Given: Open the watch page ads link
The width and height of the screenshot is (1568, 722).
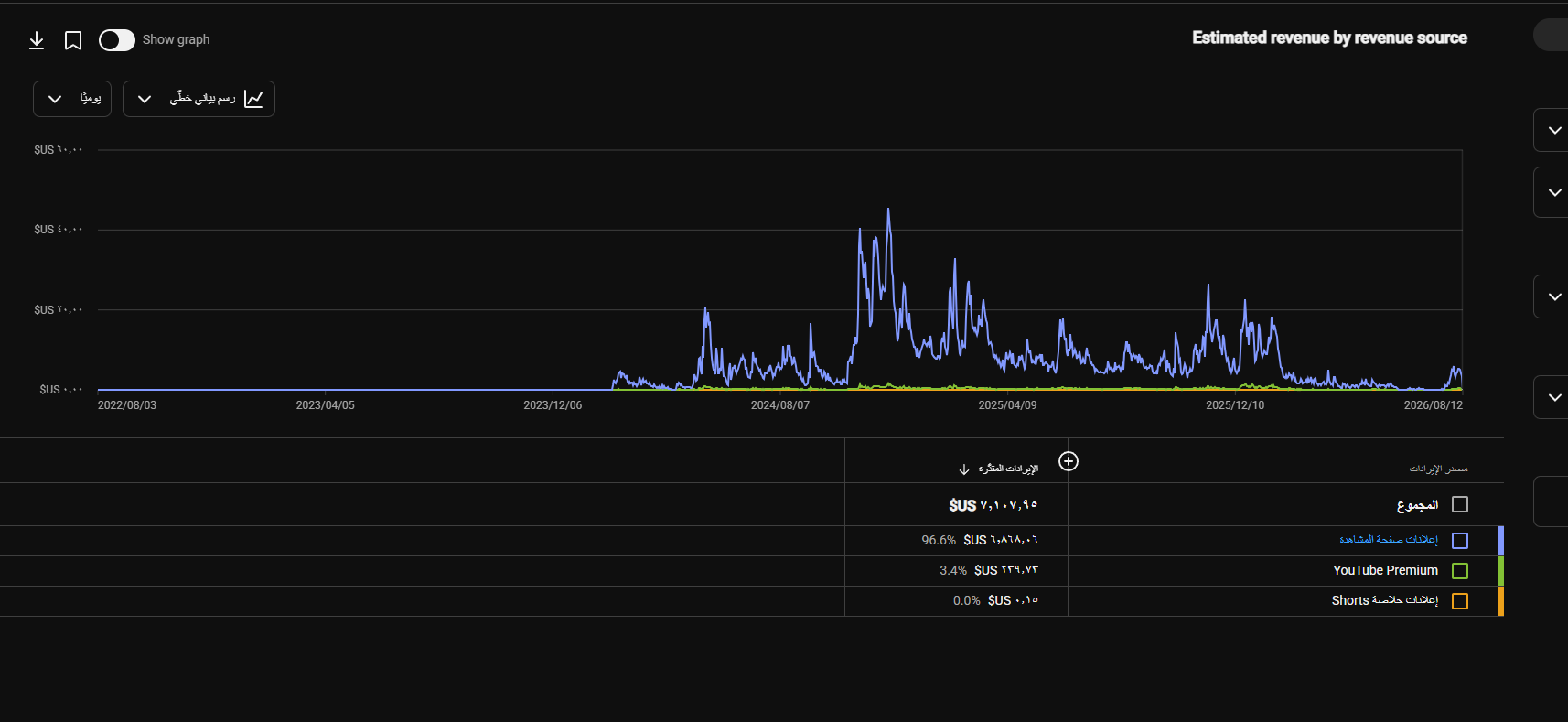Looking at the screenshot, I should (1389, 540).
